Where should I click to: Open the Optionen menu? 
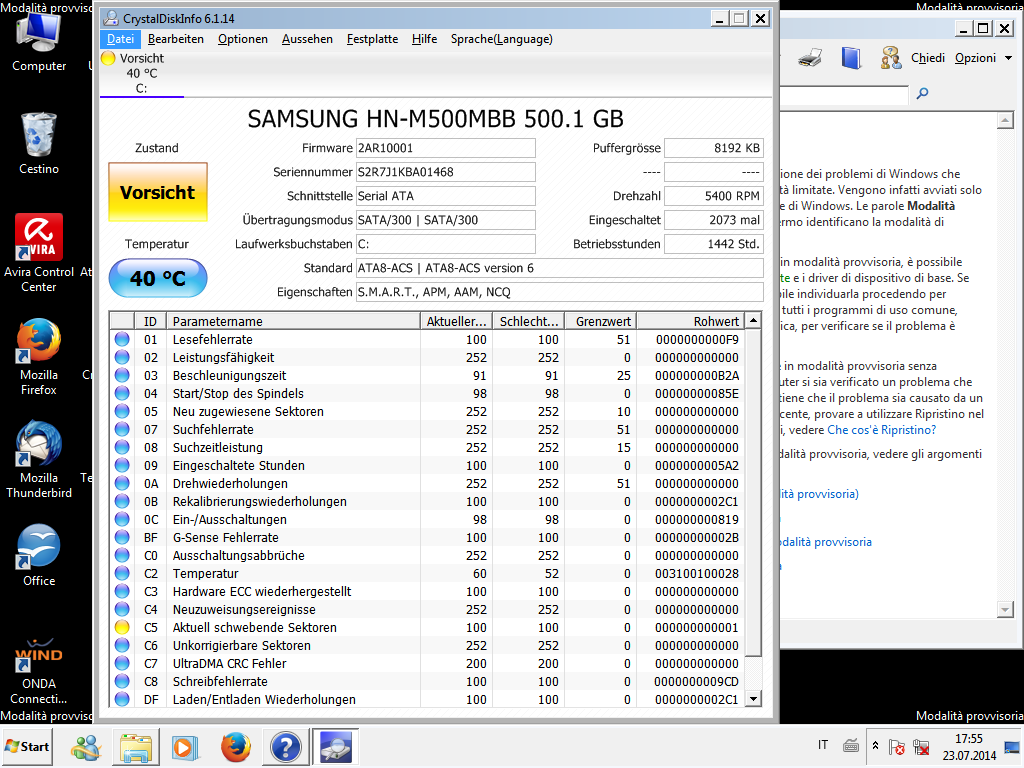pos(242,39)
